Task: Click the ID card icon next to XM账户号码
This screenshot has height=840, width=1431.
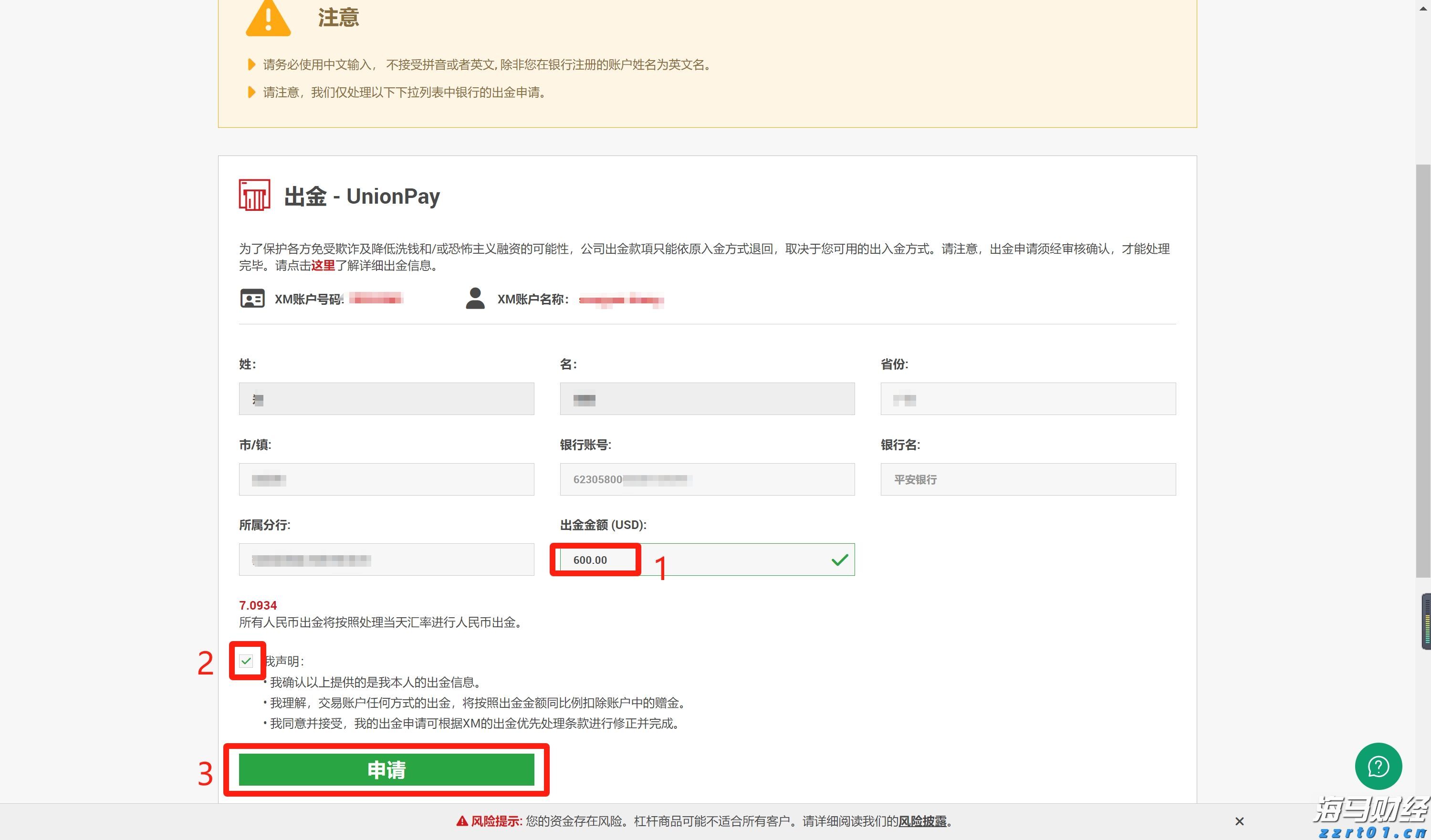Action: [251, 299]
